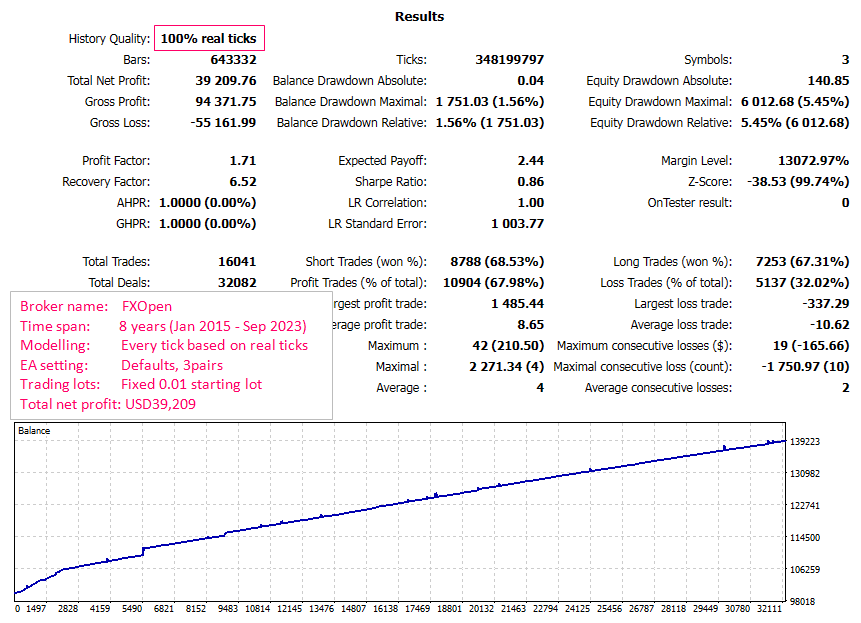Screen dimensions: 861x623
Task: Click average profit trade value 8.65
Action: click(530, 324)
